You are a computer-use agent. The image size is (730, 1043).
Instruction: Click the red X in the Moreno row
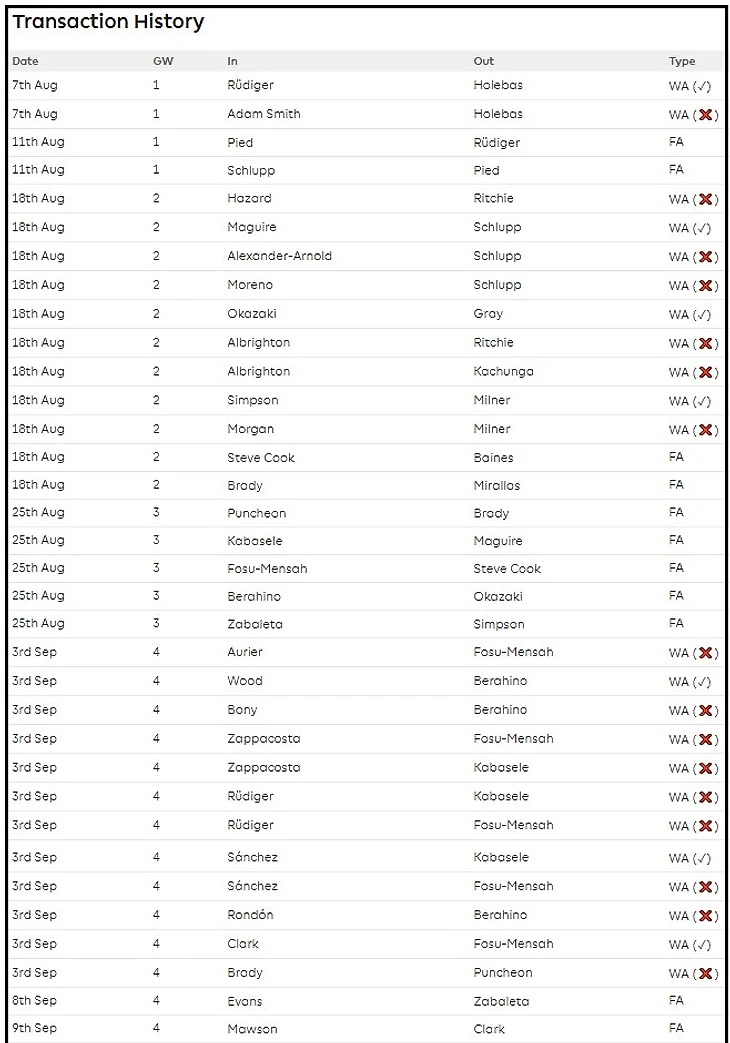click(x=704, y=286)
